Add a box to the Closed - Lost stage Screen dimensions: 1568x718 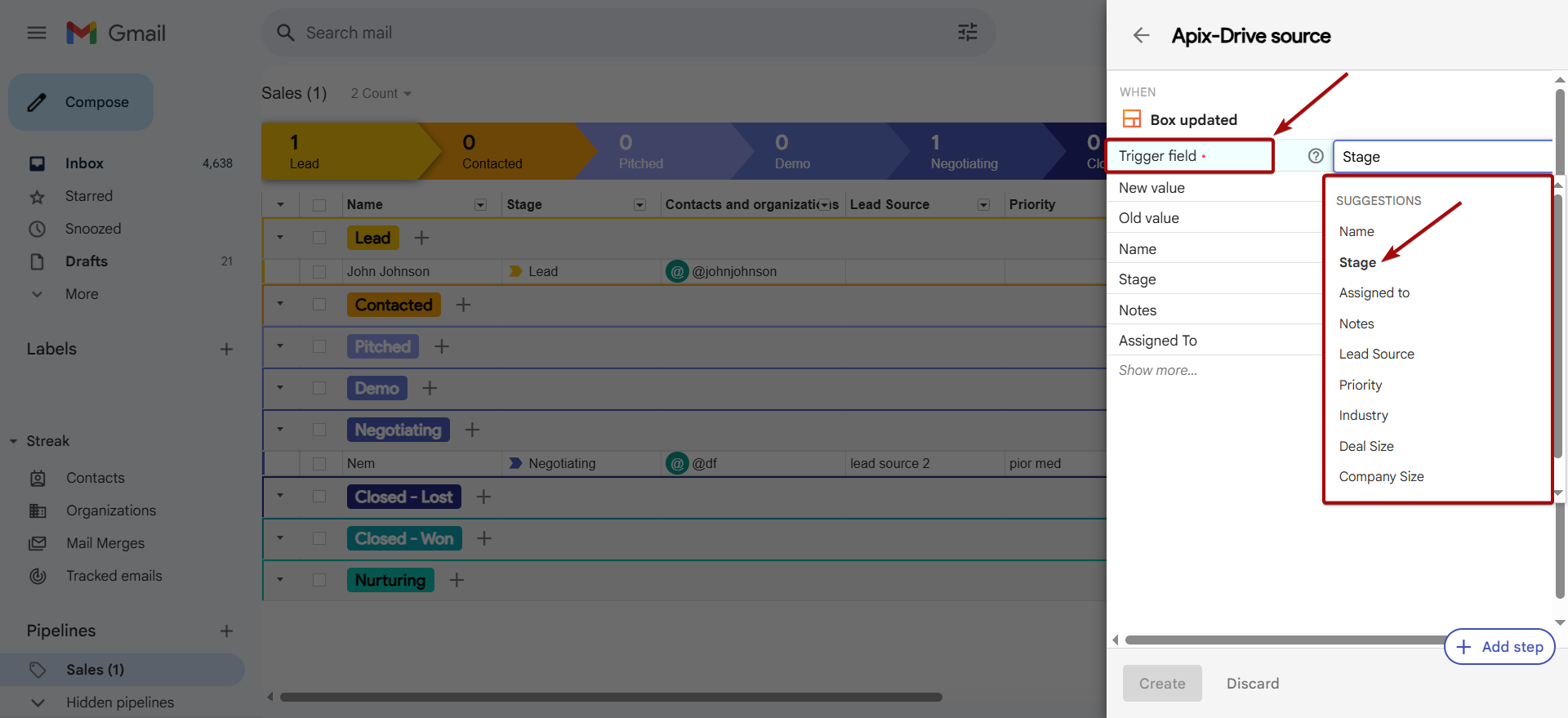pos(483,497)
